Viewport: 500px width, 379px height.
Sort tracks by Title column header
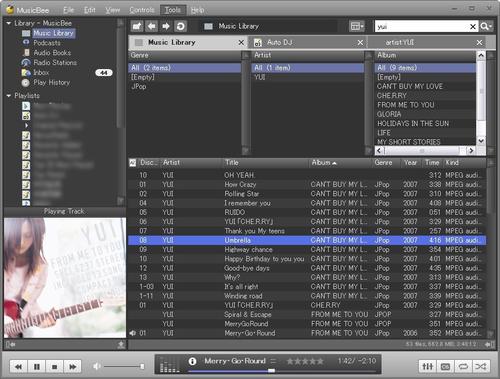(265, 163)
